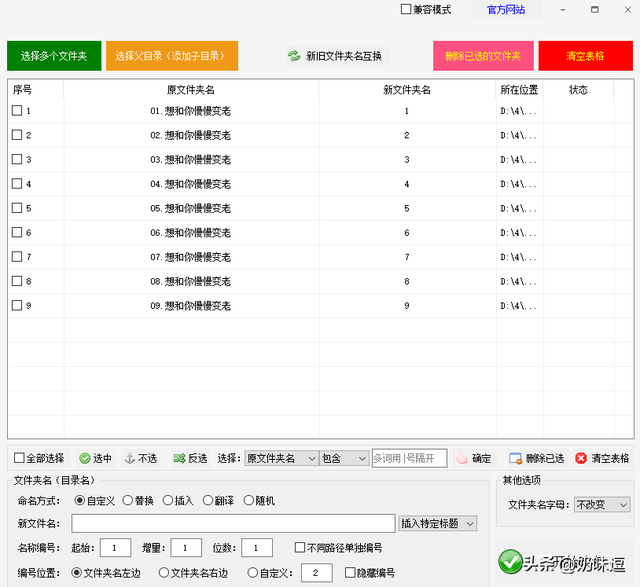Check the box for row 2
Screen dimensions: 640x587
(17, 135)
